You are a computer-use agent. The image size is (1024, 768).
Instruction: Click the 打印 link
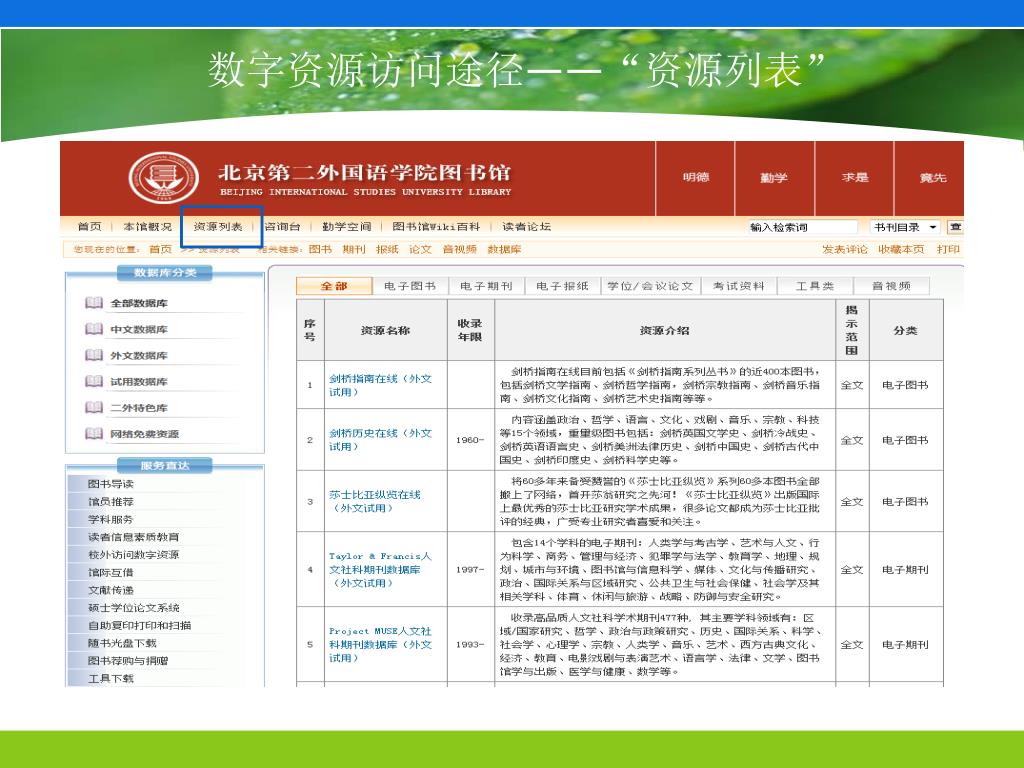pyautogui.click(x=948, y=249)
